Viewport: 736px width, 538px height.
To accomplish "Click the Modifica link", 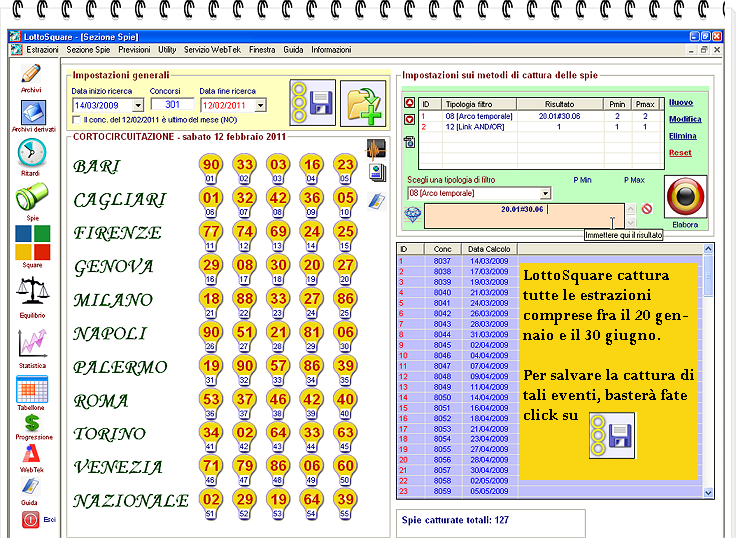I will point(685,119).
